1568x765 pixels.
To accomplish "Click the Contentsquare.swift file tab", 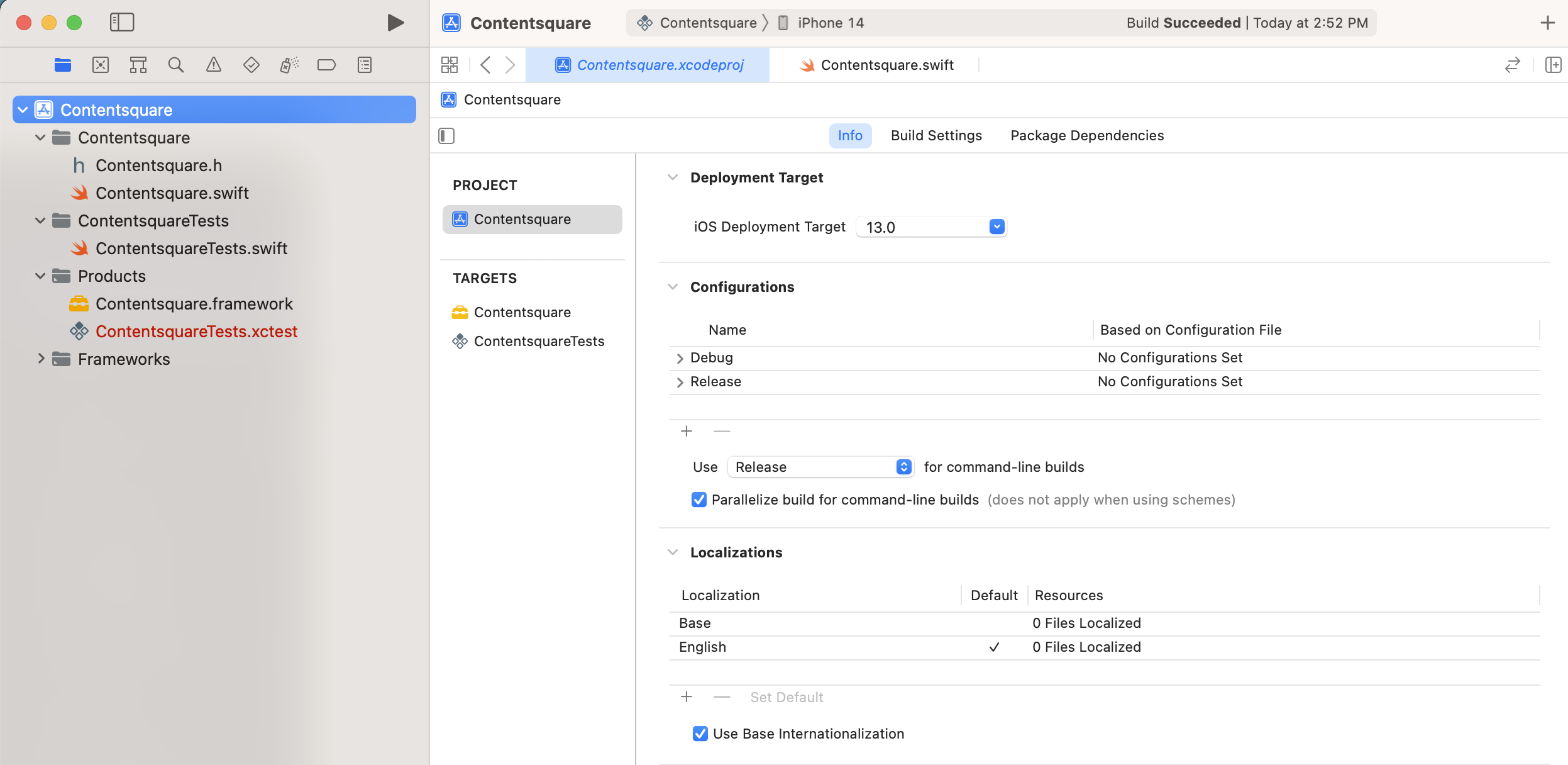I will pyautogui.click(x=887, y=65).
